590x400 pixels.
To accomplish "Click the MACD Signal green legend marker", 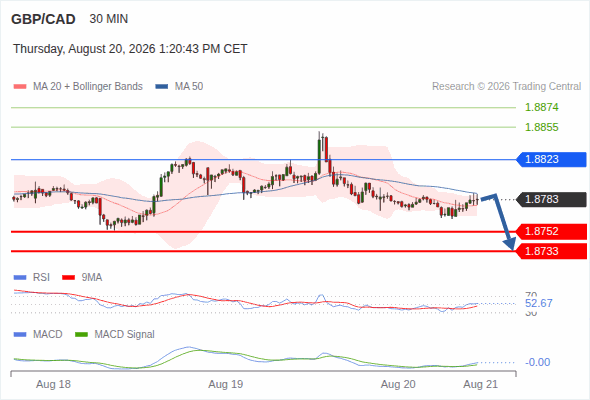I will point(81,335).
